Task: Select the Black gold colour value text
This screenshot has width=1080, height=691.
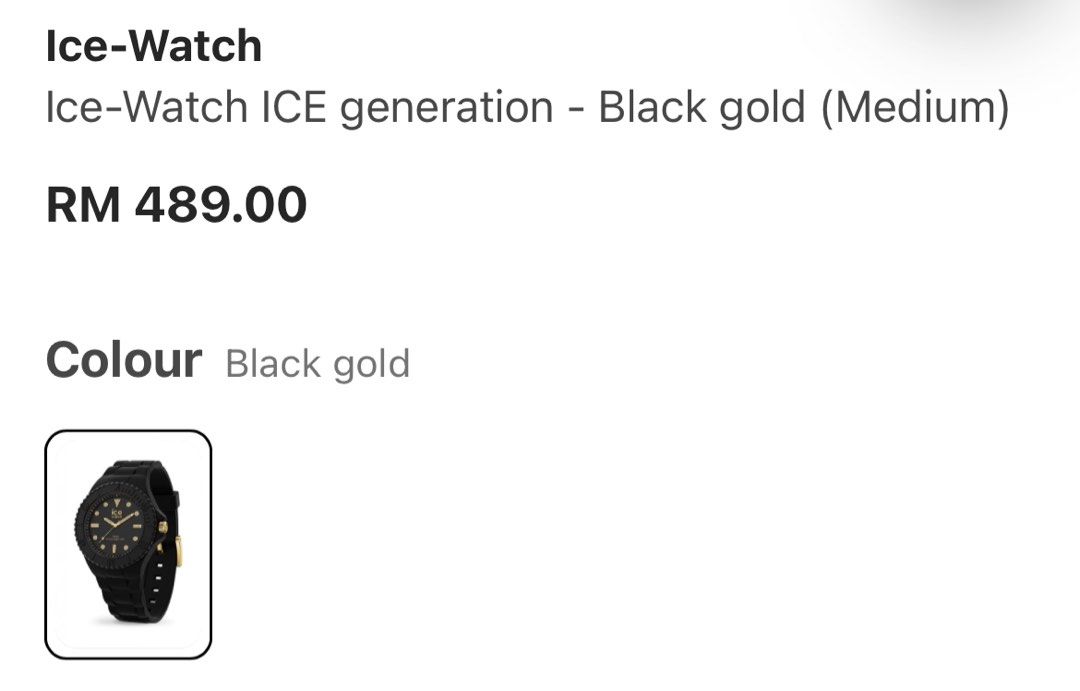Action: 318,365
